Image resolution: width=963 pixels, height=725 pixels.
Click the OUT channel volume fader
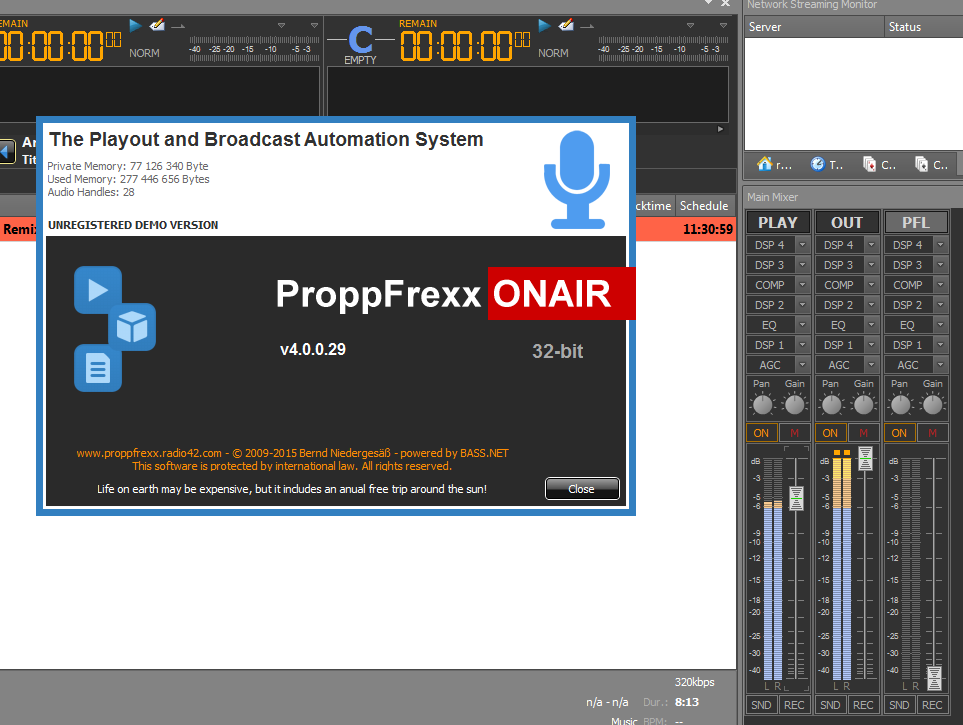pos(865,458)
